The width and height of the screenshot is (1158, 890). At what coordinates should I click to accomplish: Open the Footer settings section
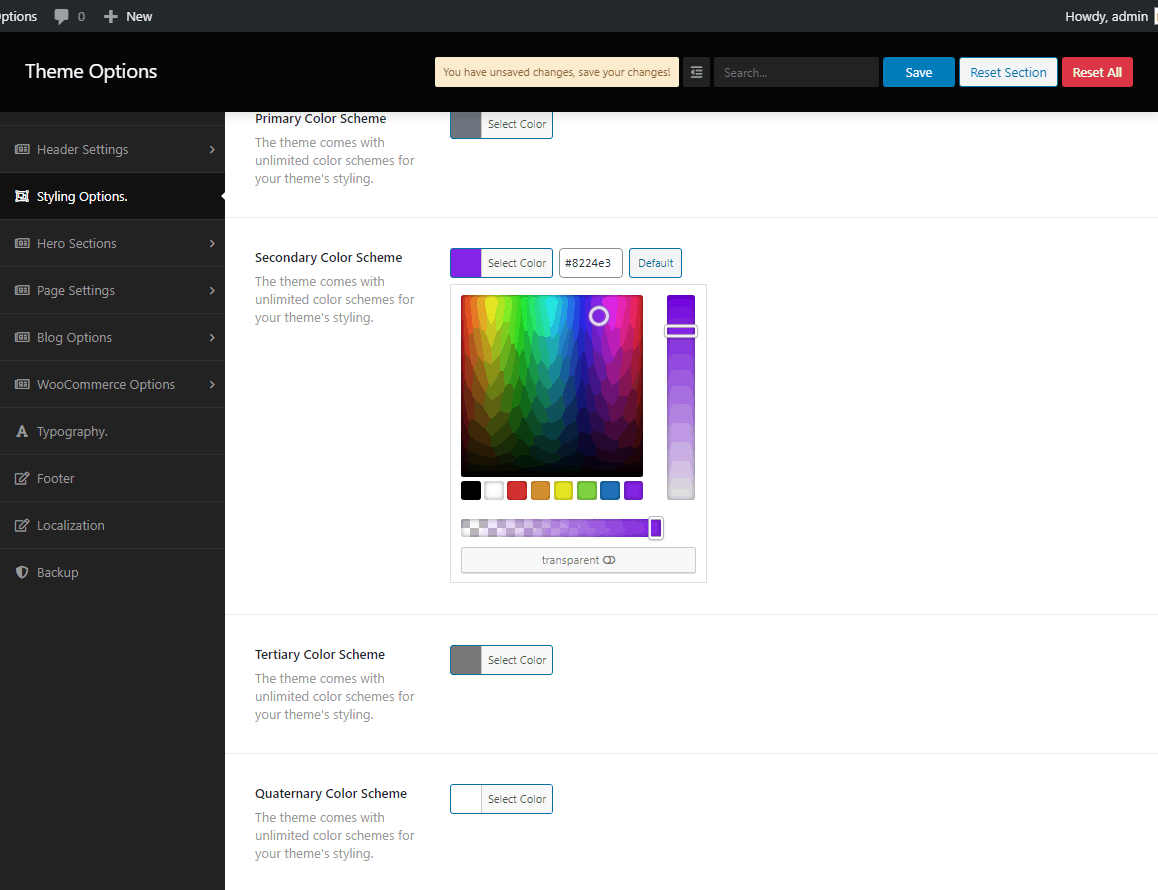(112, 478)
